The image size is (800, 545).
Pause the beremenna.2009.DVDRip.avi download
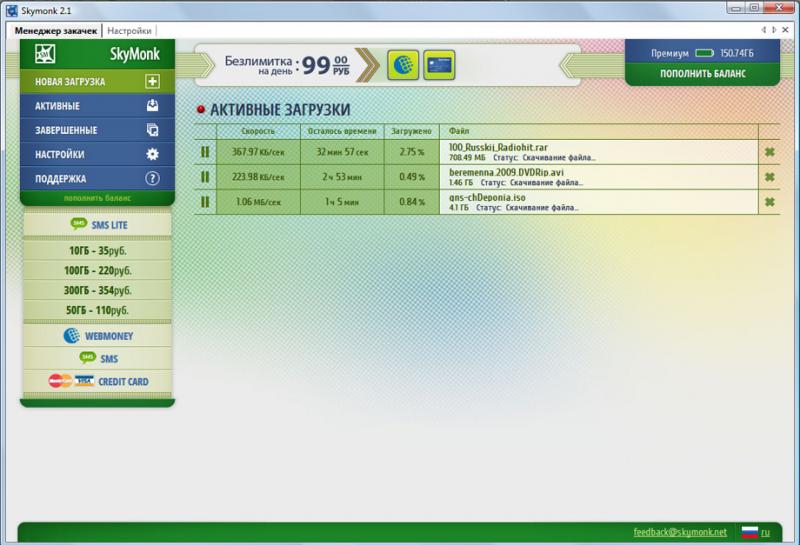click(205, 177)
